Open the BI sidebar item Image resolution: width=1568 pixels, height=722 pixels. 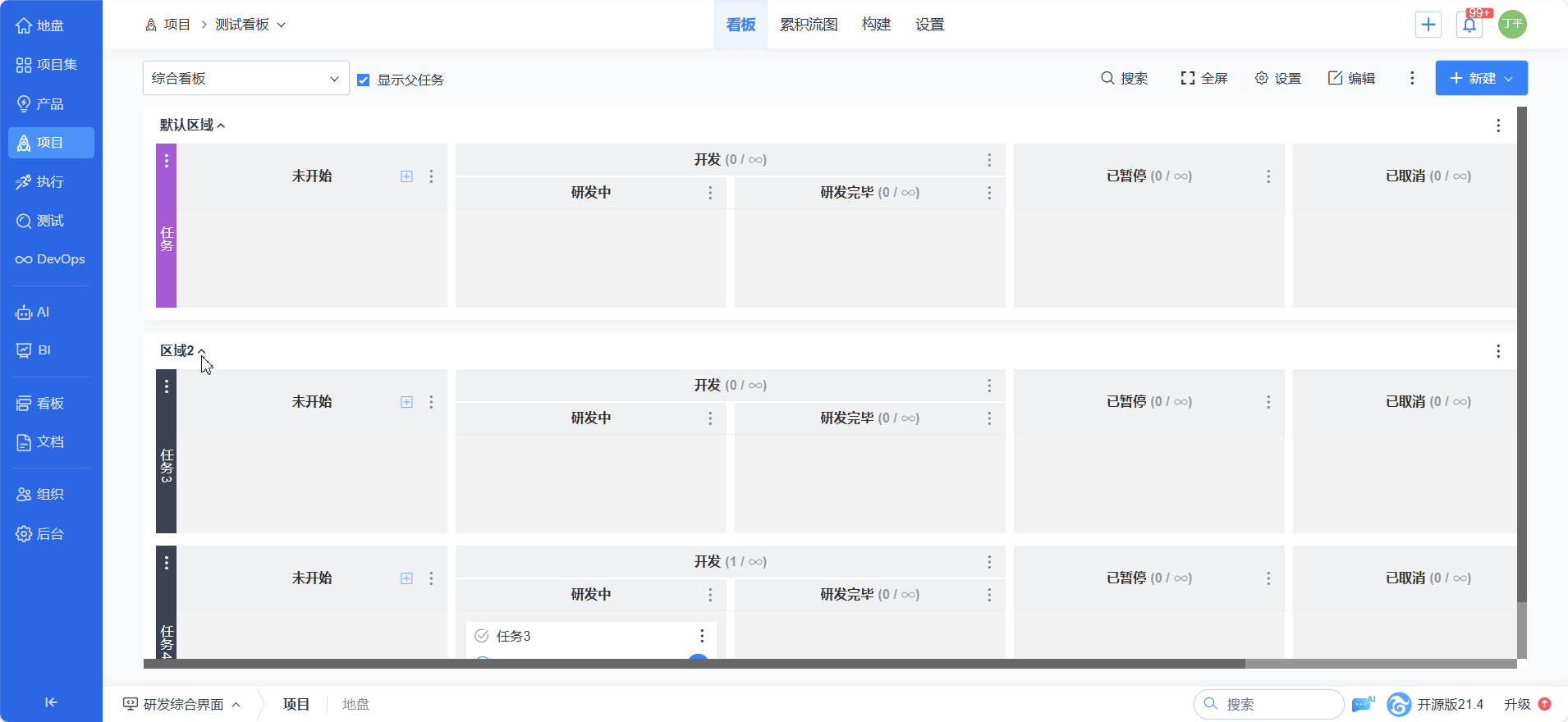(x=51, y=350)
